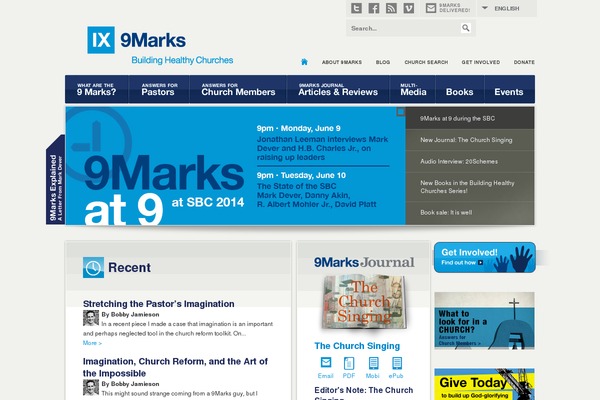Screen dimensions: 600x400
Task: Open the Facebook icon link
Action: pos(373,8)
